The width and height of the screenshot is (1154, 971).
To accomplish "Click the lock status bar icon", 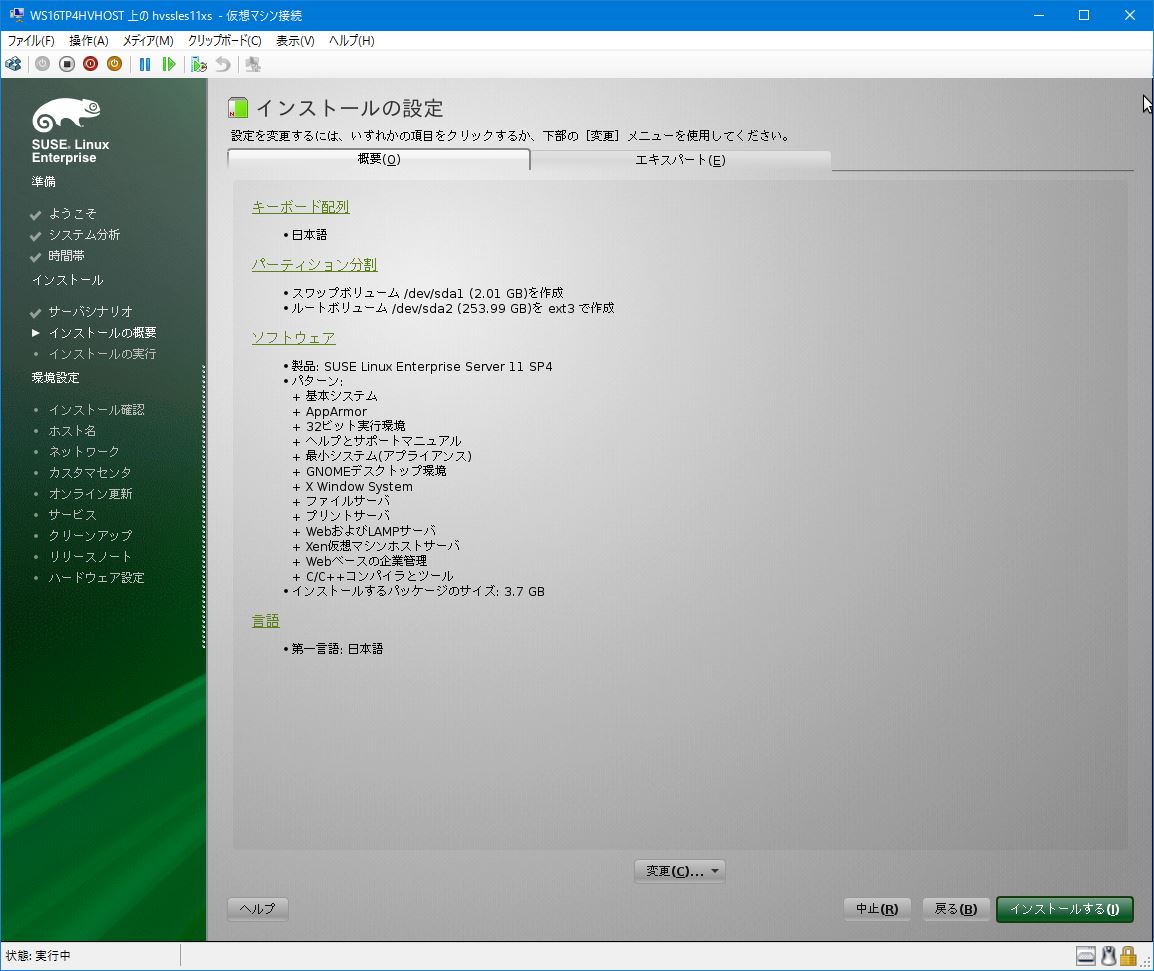I will click(x=1128, y=956).
